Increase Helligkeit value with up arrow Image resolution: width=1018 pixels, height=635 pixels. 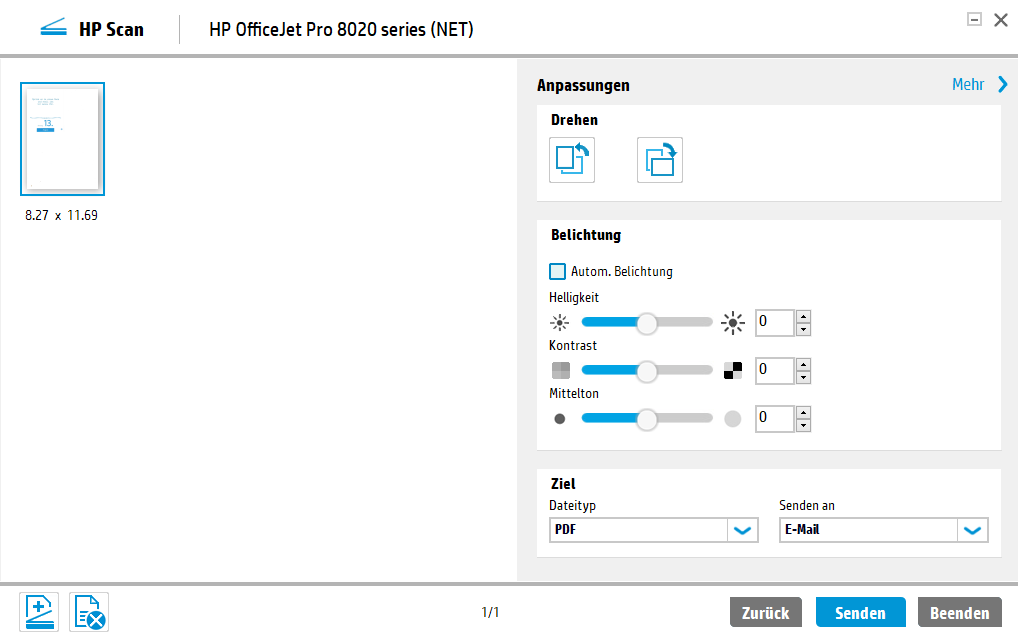coord(803,317)
